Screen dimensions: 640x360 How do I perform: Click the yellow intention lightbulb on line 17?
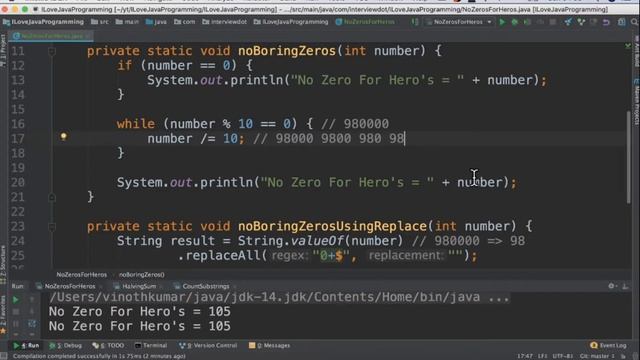pos(63,137)
